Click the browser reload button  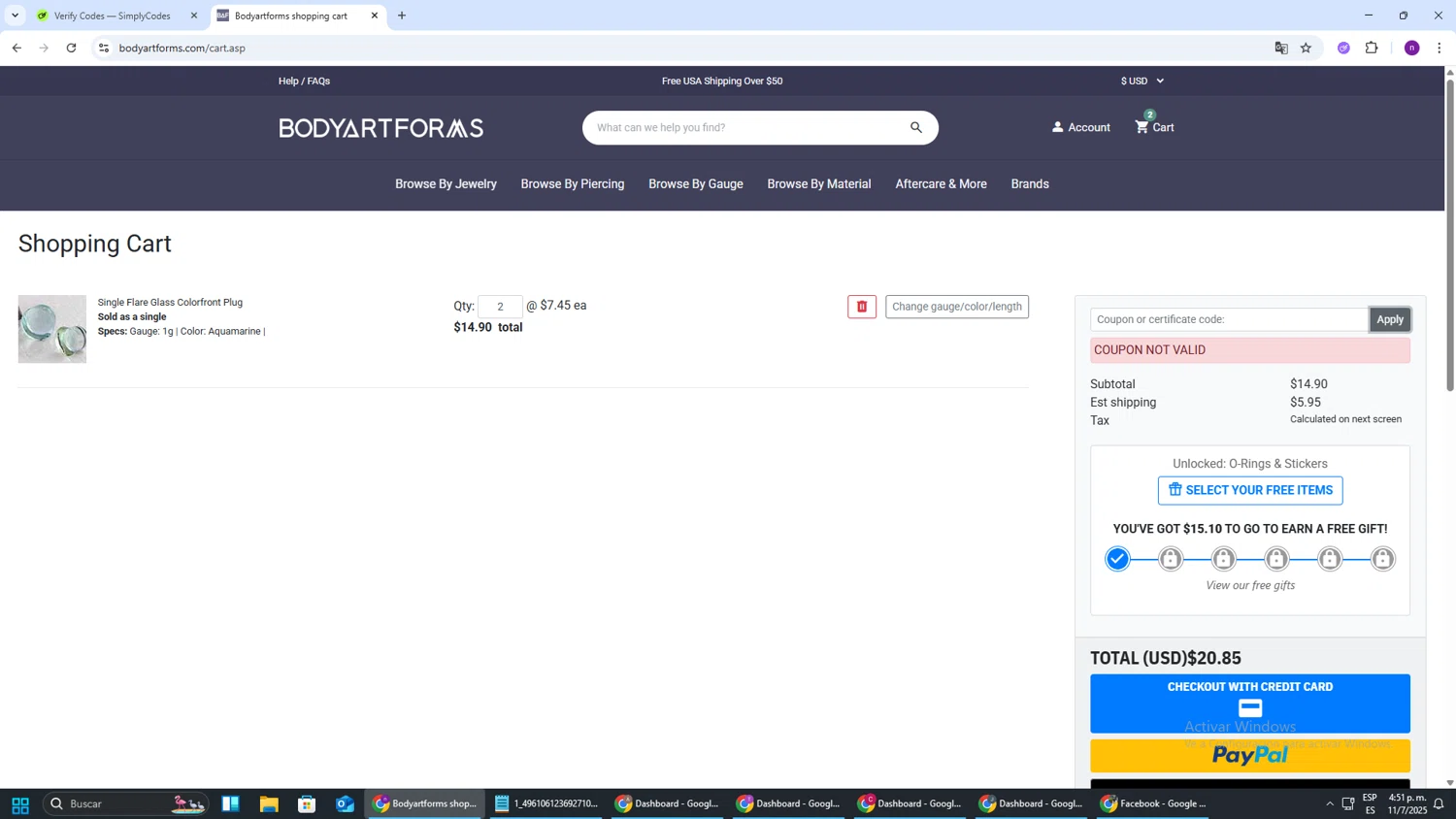tap(71, 48)
